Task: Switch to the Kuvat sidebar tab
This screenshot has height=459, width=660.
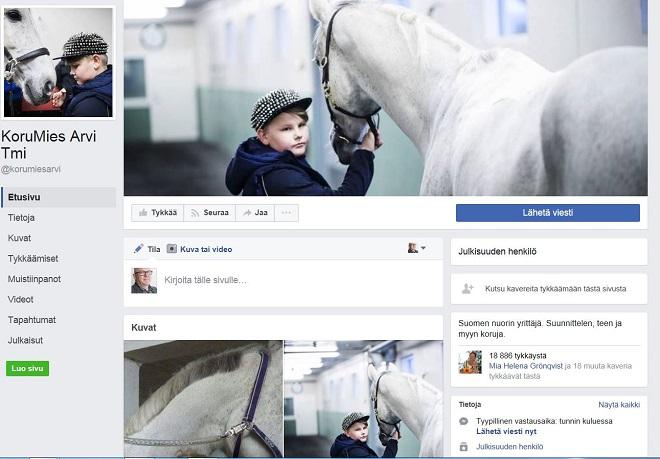Action: (19, 238)
